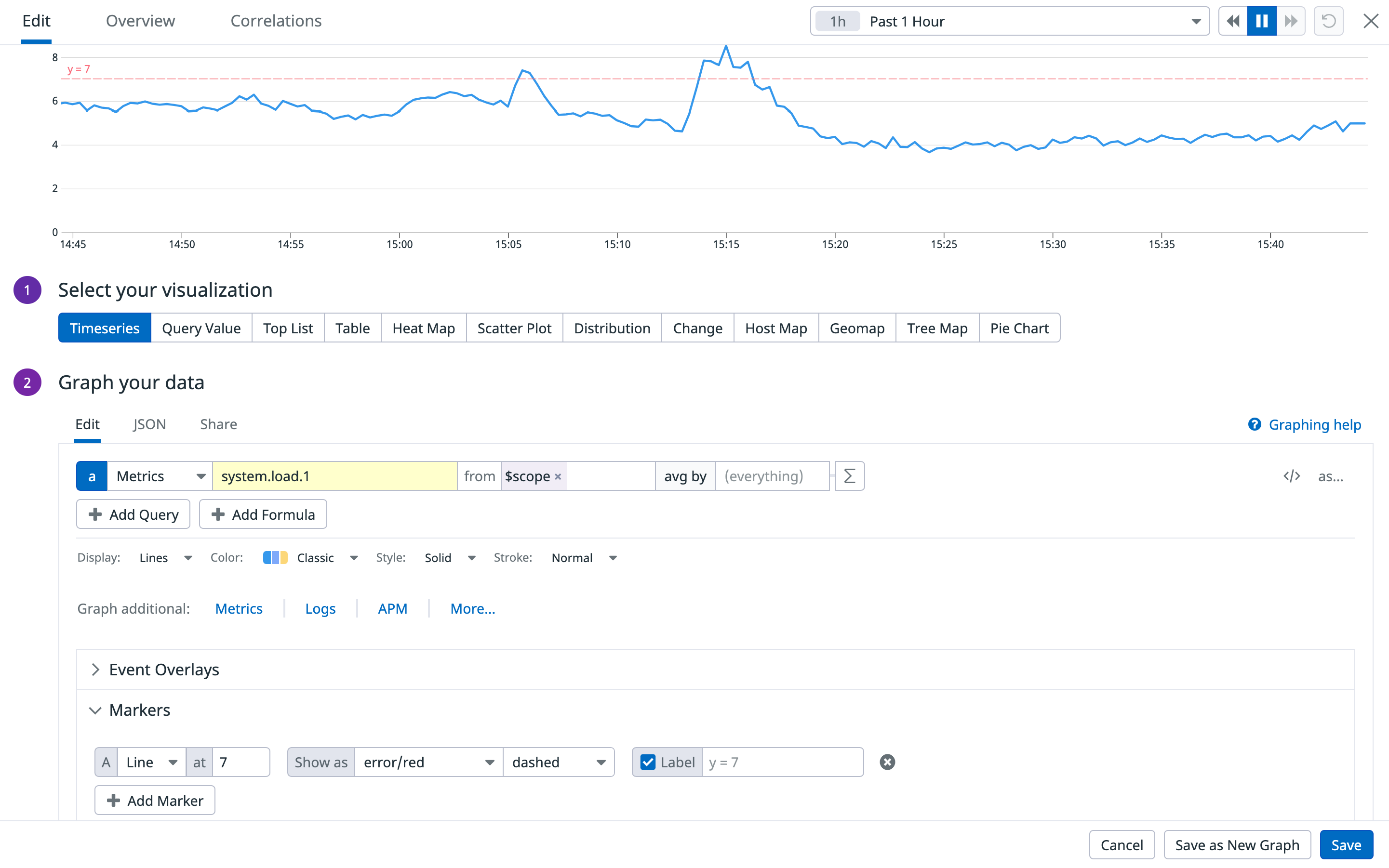Switch to the JSON tab

[x=149, y=424]
